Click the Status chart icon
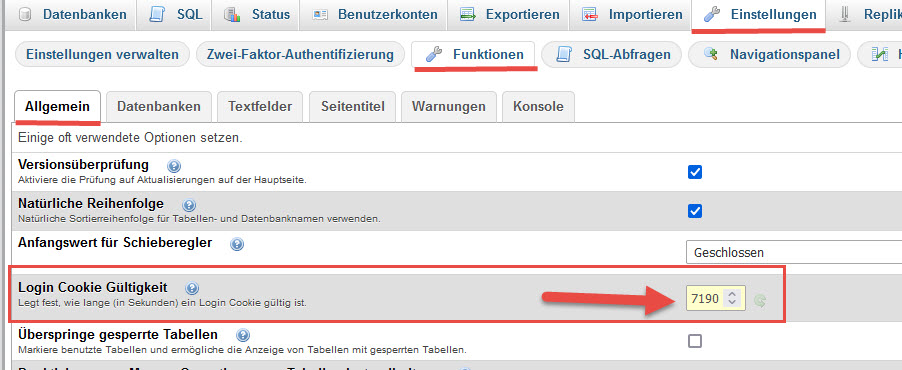 tap(232, 14)
